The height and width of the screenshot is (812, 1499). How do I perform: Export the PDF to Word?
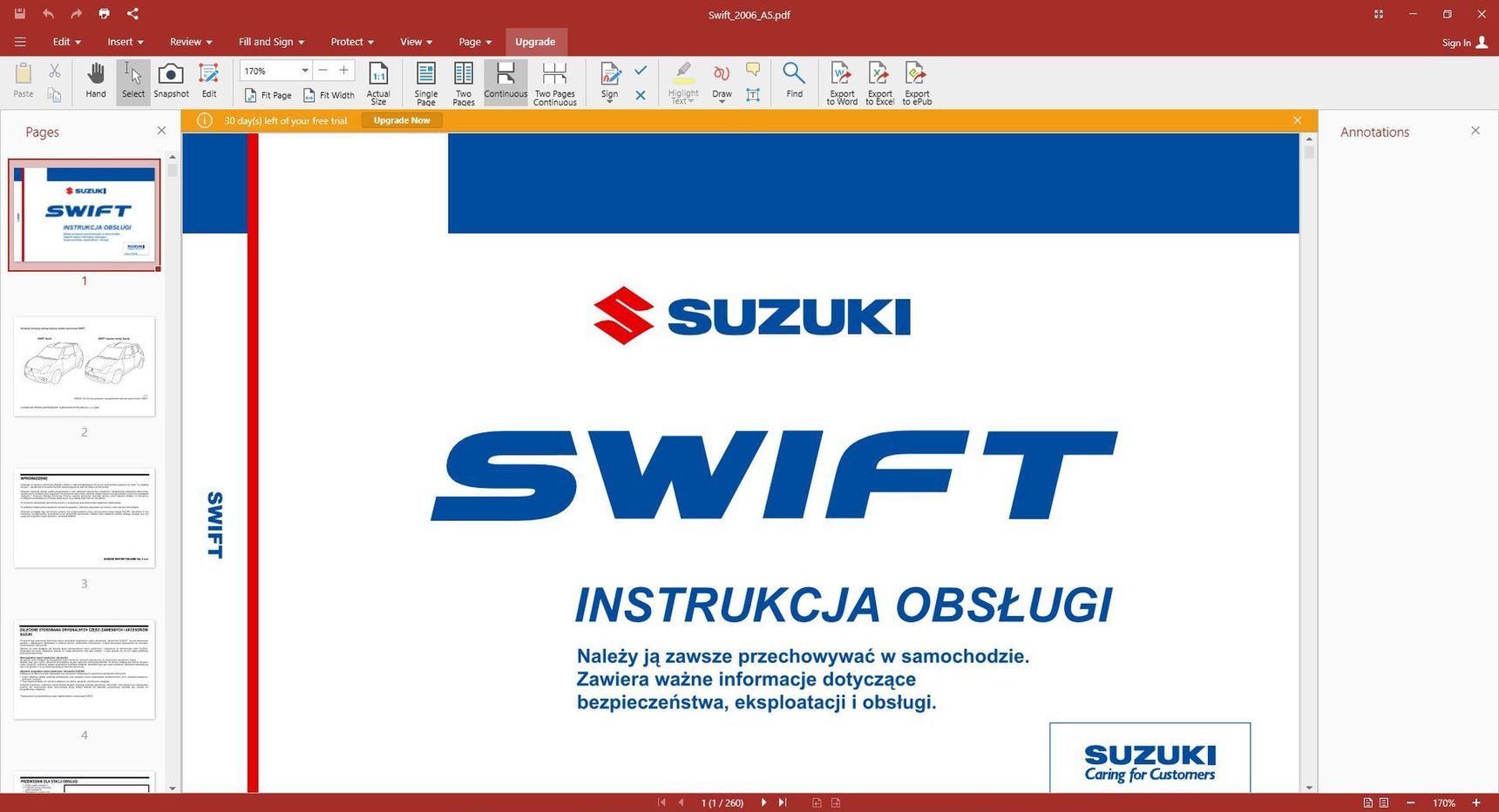pos(842,83)
